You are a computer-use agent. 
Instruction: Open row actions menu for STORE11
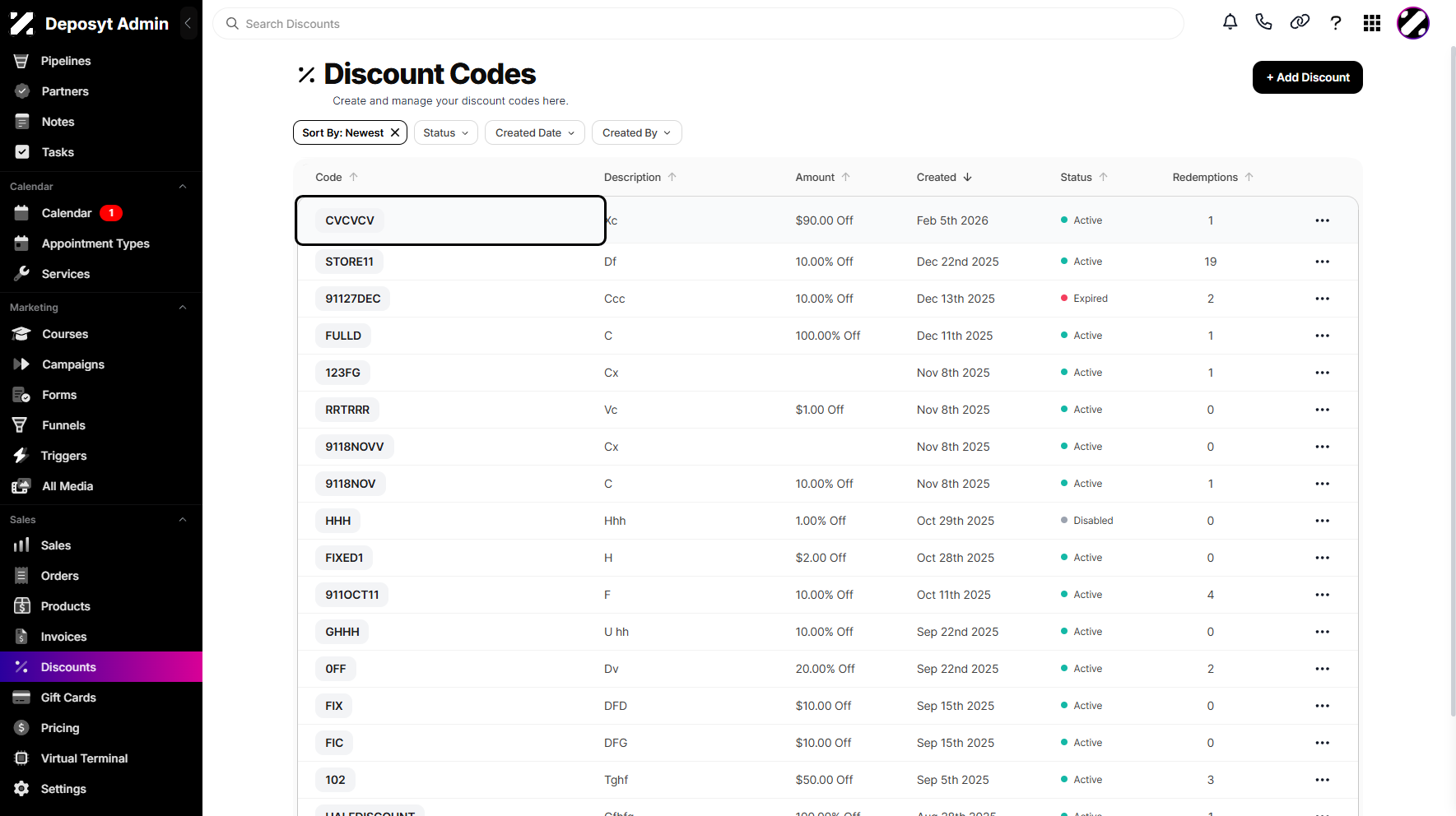1322,262
